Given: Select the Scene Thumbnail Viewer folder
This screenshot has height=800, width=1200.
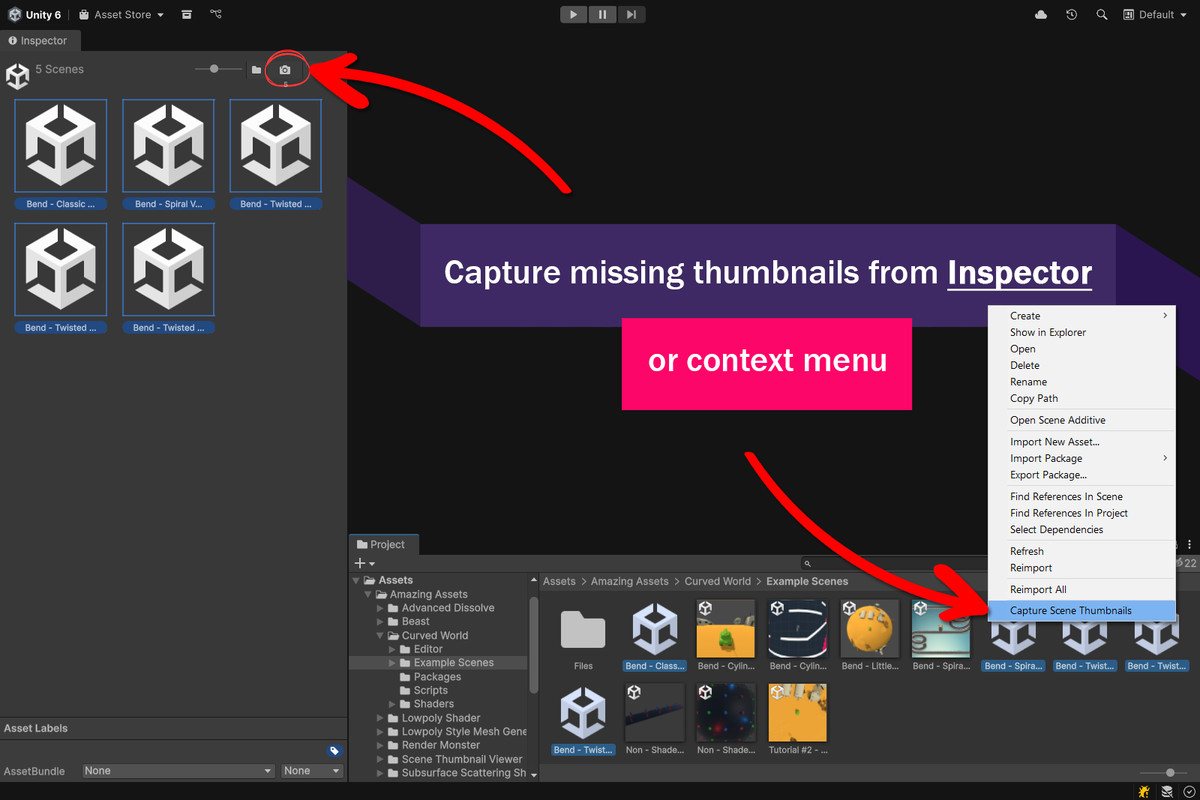Looking at the screenshot, I should pos(461,759).
